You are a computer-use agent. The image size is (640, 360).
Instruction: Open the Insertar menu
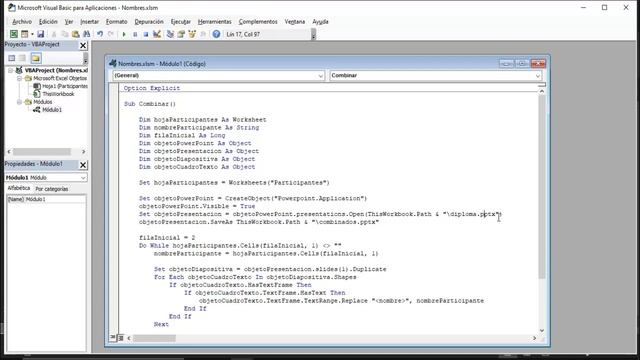[x=89, y=22]
